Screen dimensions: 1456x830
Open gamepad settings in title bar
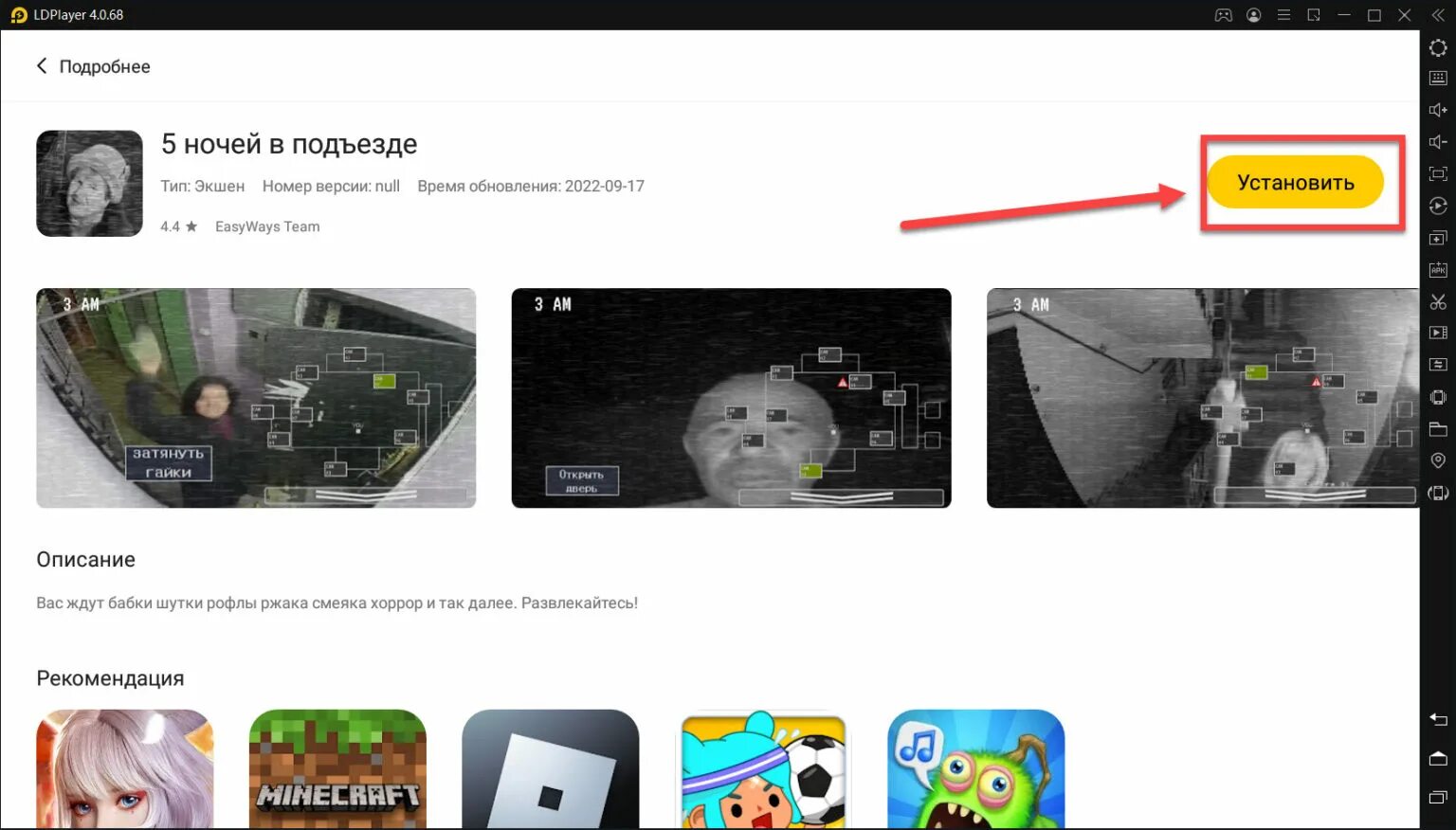click(x=1224, y=15)
